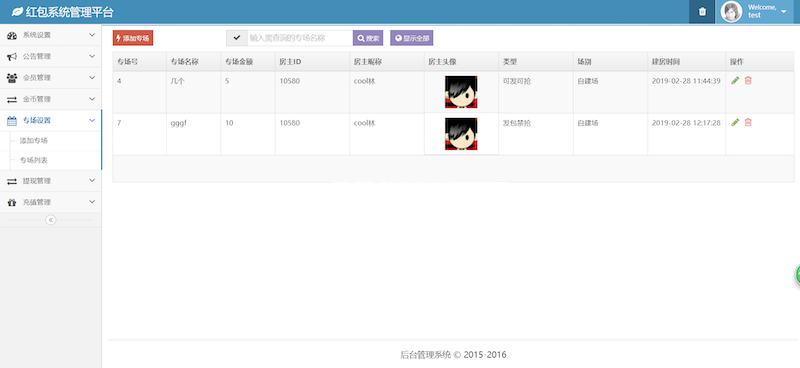Open the 公告管理 sidebar menu

pyautogui.click(x=51, y=56)
